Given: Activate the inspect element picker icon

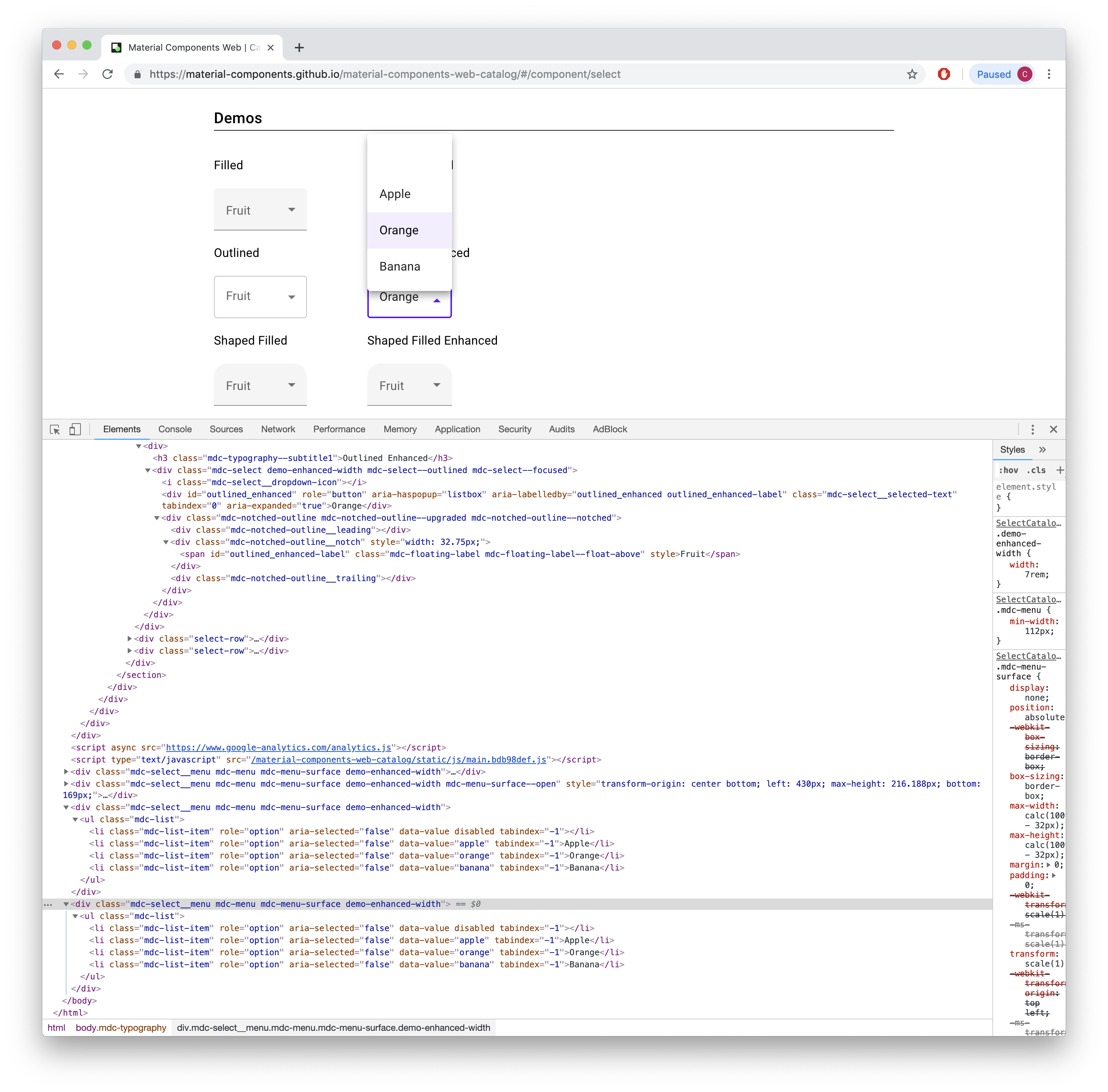Looking at the screenshot, I should pos(55,429).
